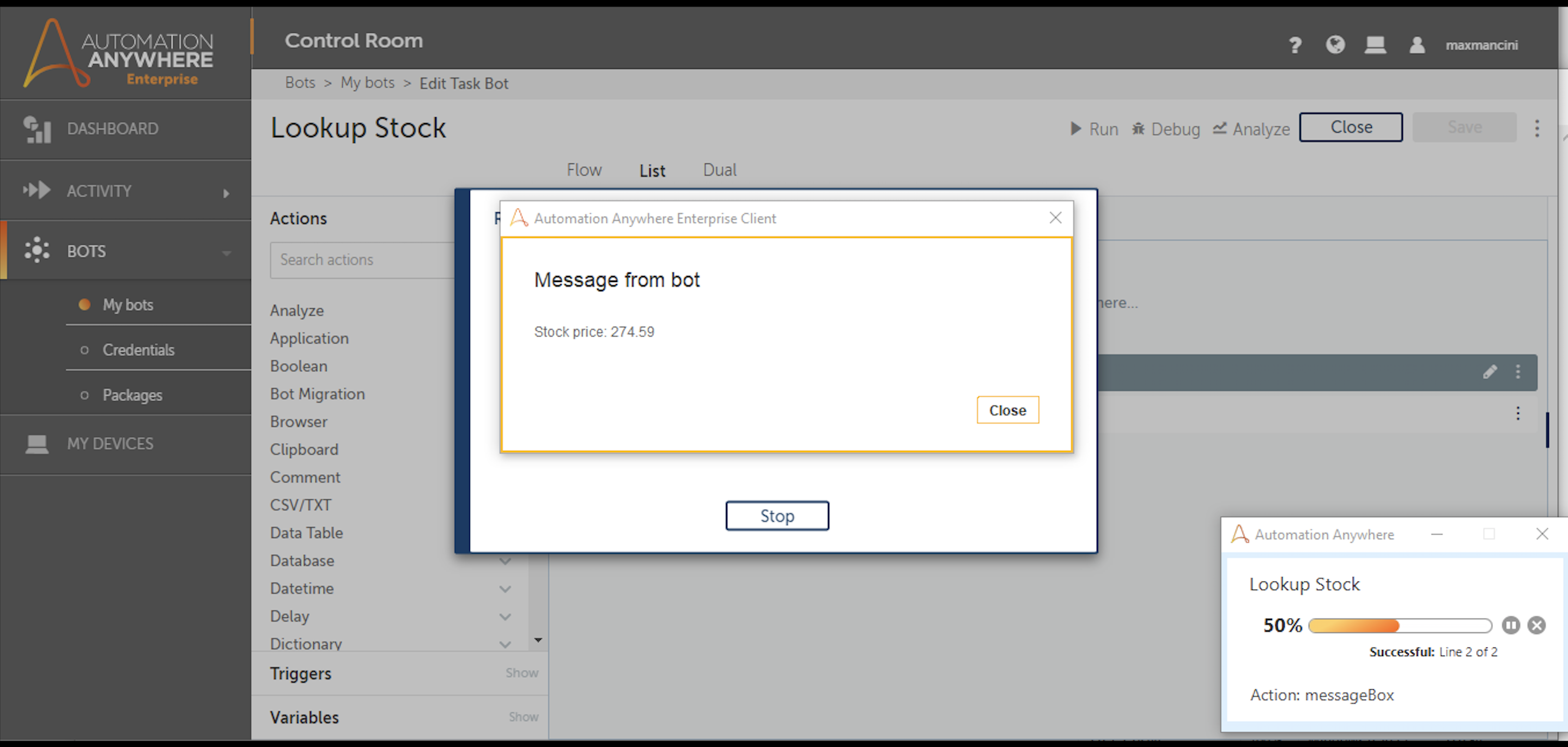The image size is (1568, 747).
Task: Click the help question mark icon
Action: tap(1294, 45)
